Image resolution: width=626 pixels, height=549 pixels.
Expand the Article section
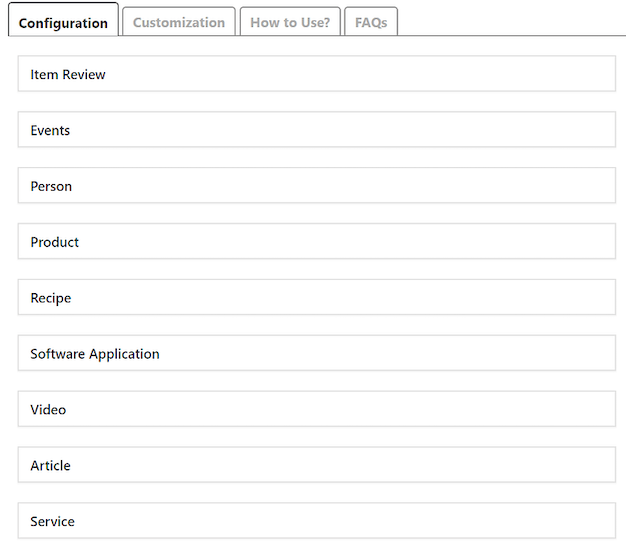(x=317, y=465)
